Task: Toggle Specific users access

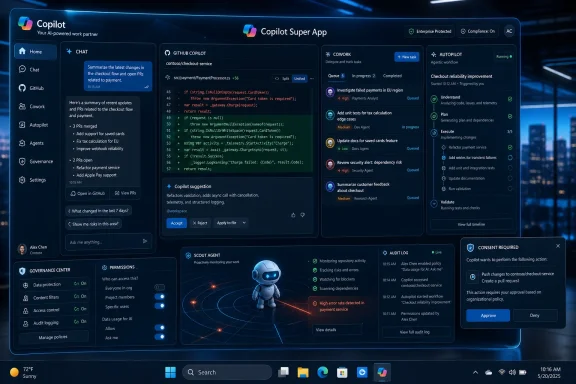Action: coord(160,306)
